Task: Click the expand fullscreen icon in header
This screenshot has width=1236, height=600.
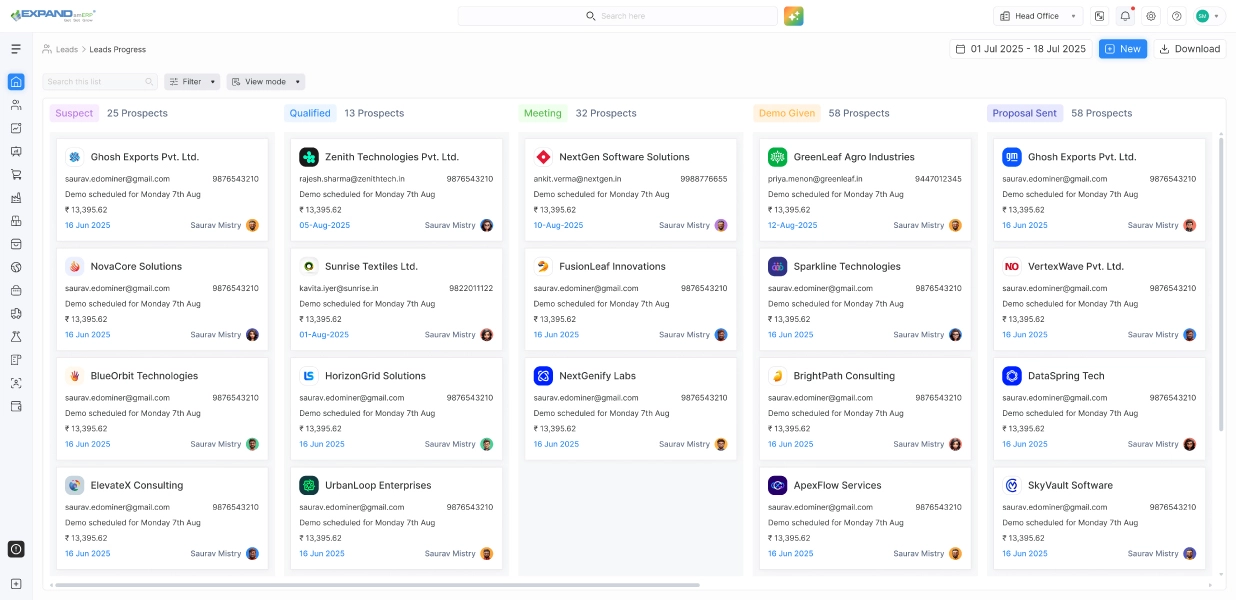Action: [1100, 16]
